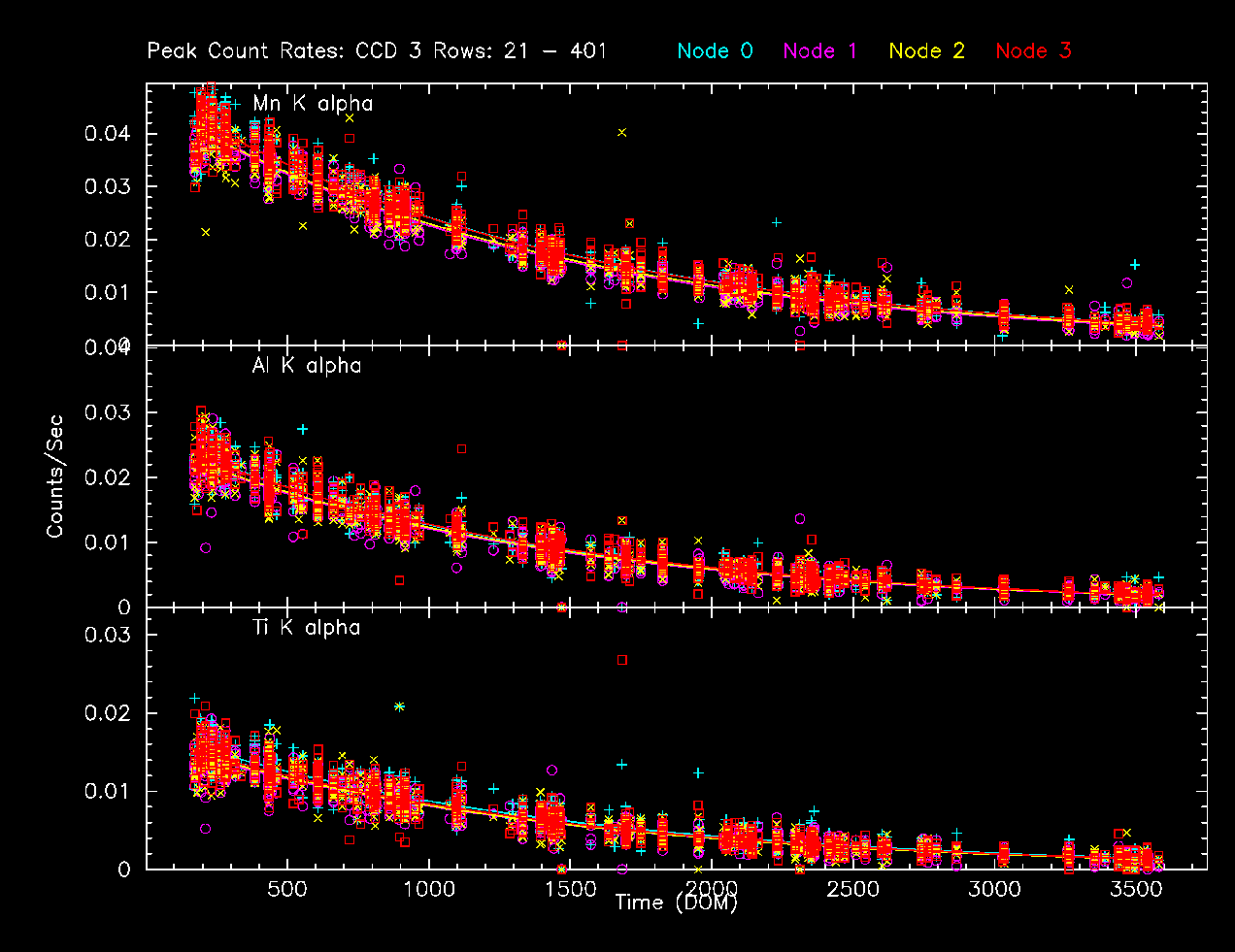The height and width of the screenshot is (952, 1235).
Task: Click the magenta circle outlier near 2300 in Al panel
Action: 800,518
